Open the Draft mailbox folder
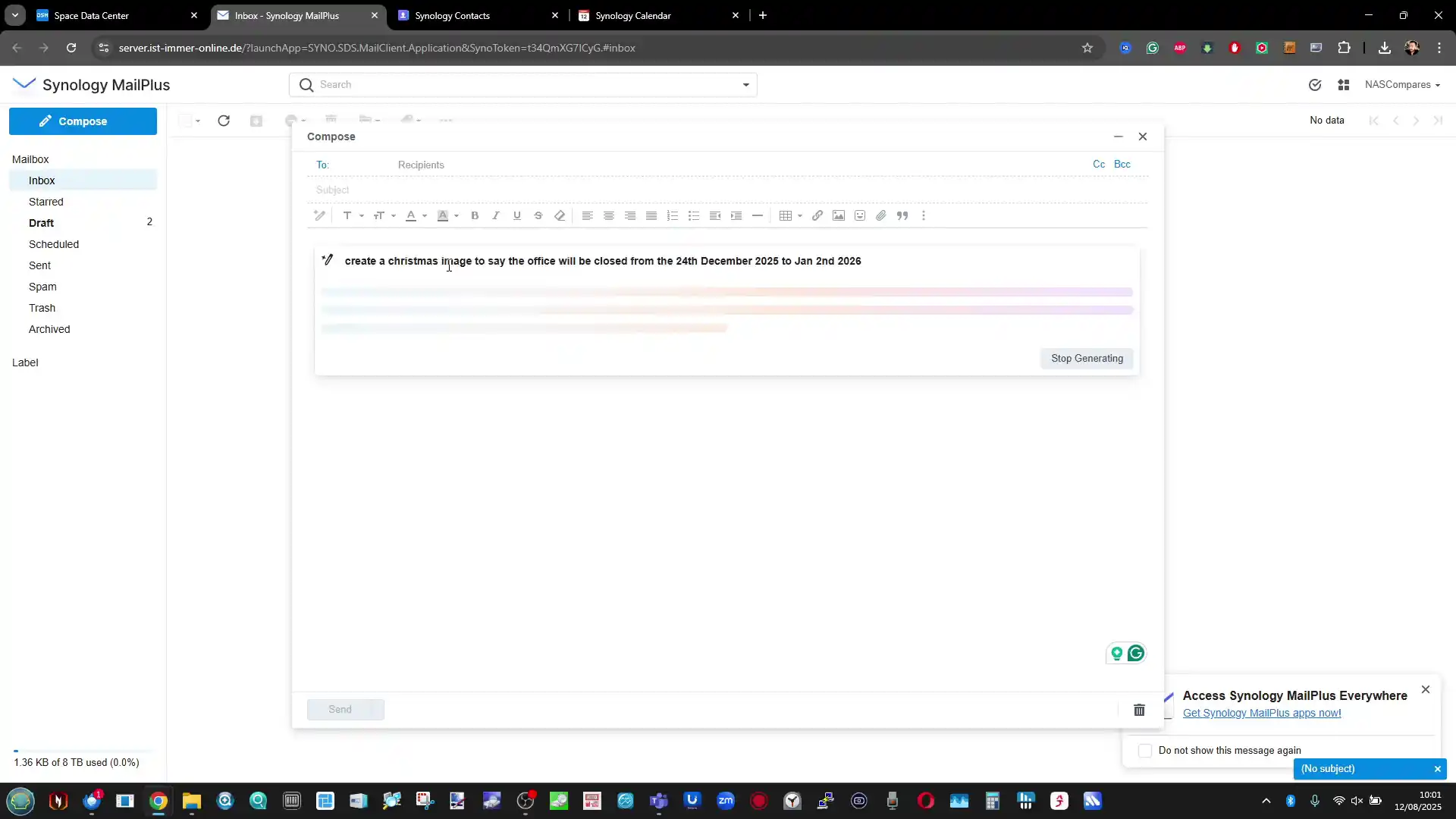This screenshot has width=1456, height=819. pos(83,223)
